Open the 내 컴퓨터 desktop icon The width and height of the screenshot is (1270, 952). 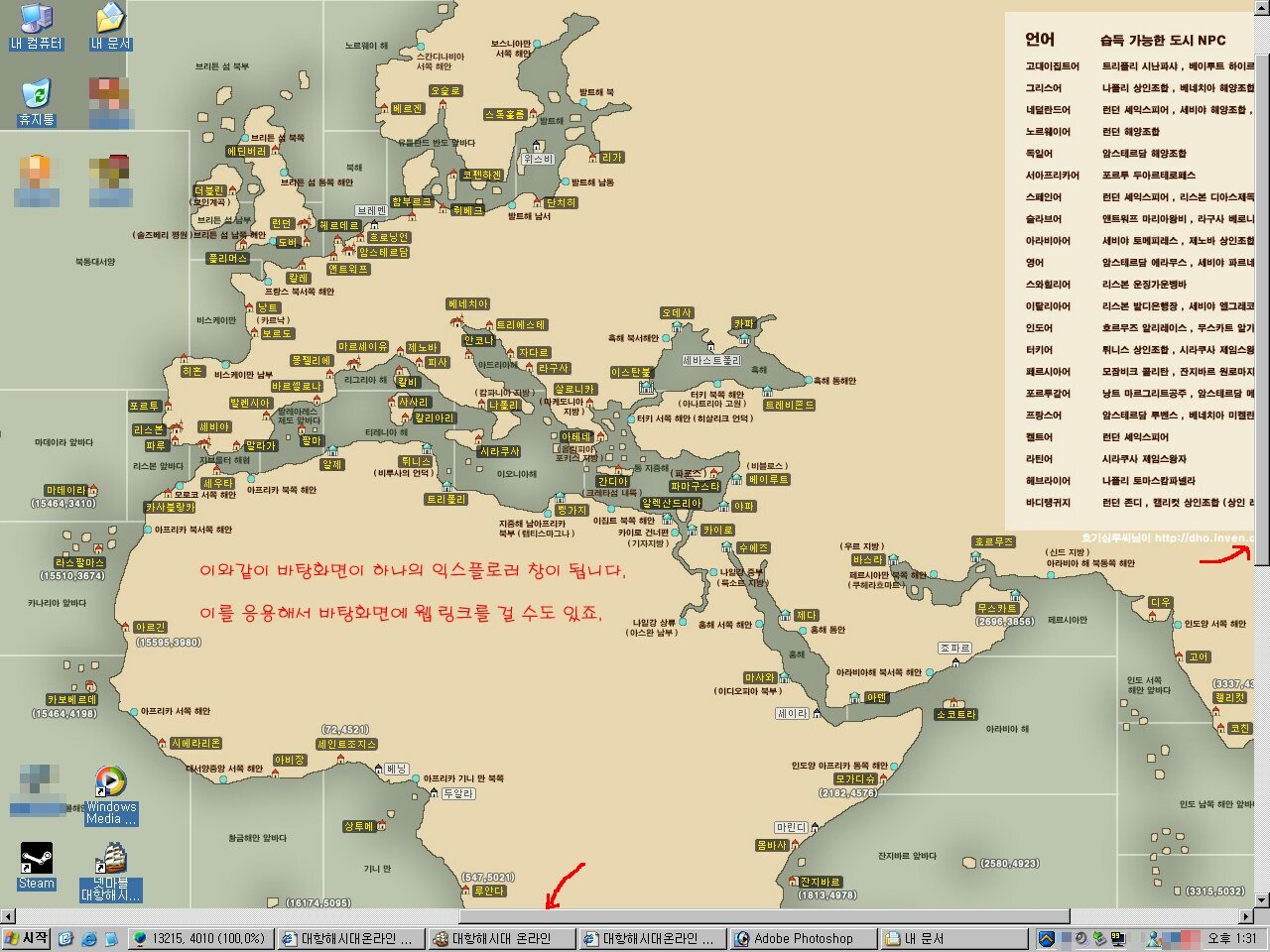coord(36,26)
